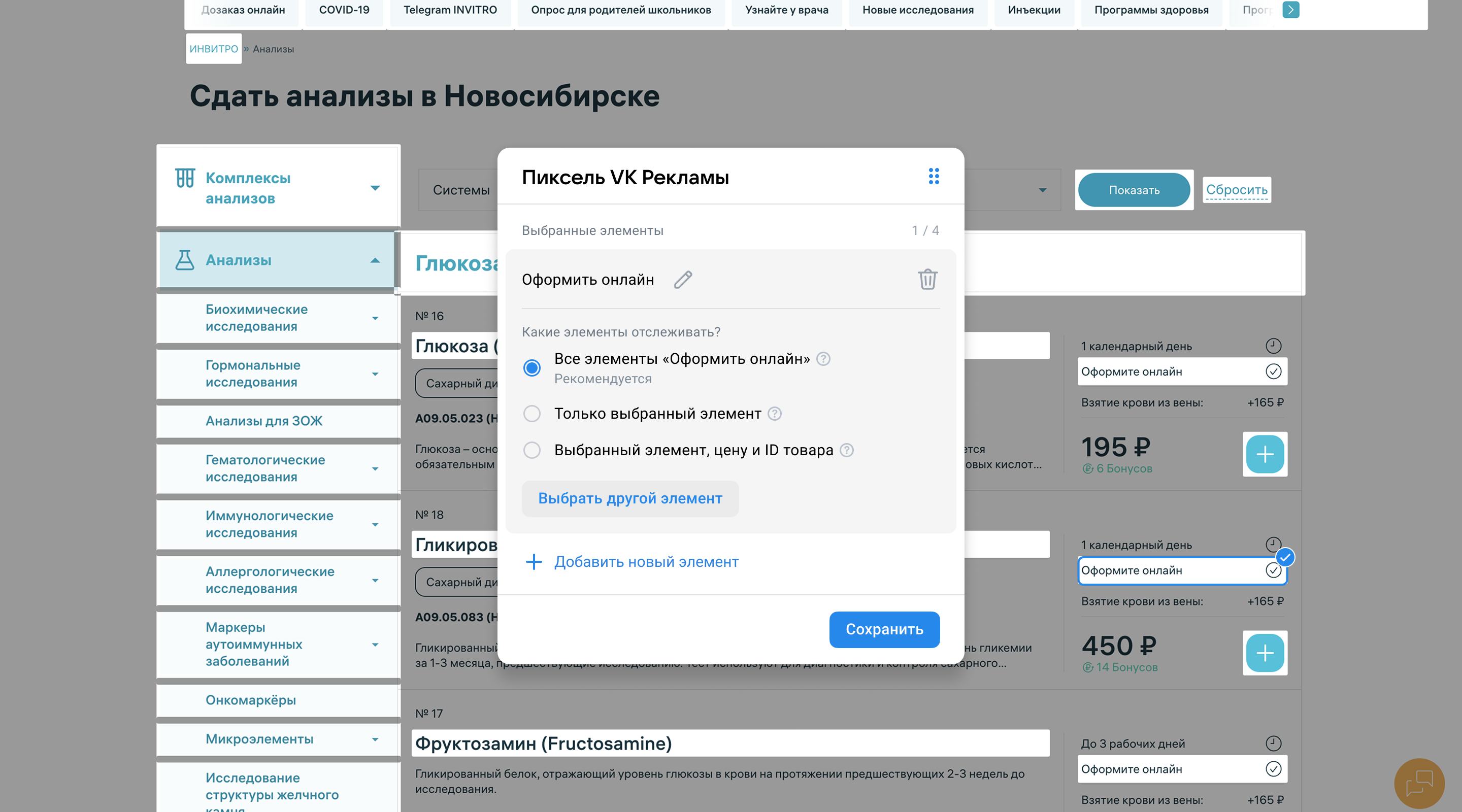Open Фруктозамин (Fructosamine) title
Image resolution: width=1462 pixels, height=812 pixels.
(x=543, y=743)
